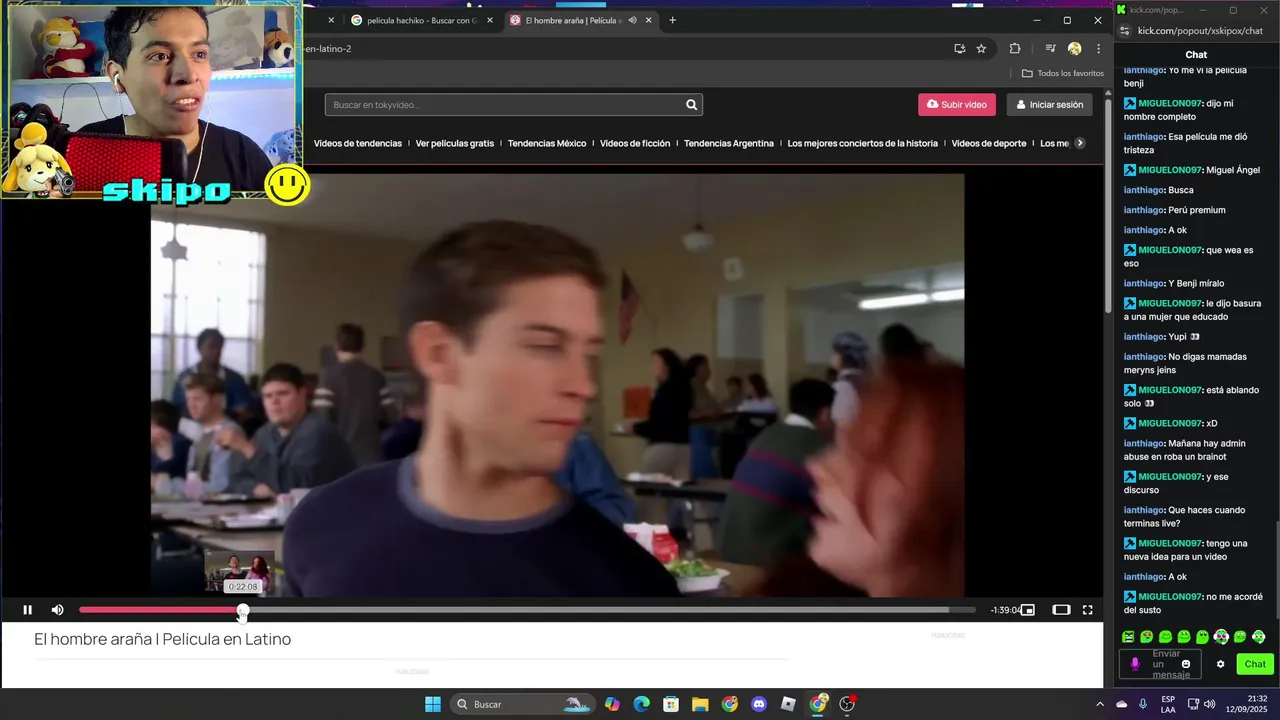Open the ESP LAA language switcher
The height and width of the screenshot is (720, 1280).
(1168, 704)
